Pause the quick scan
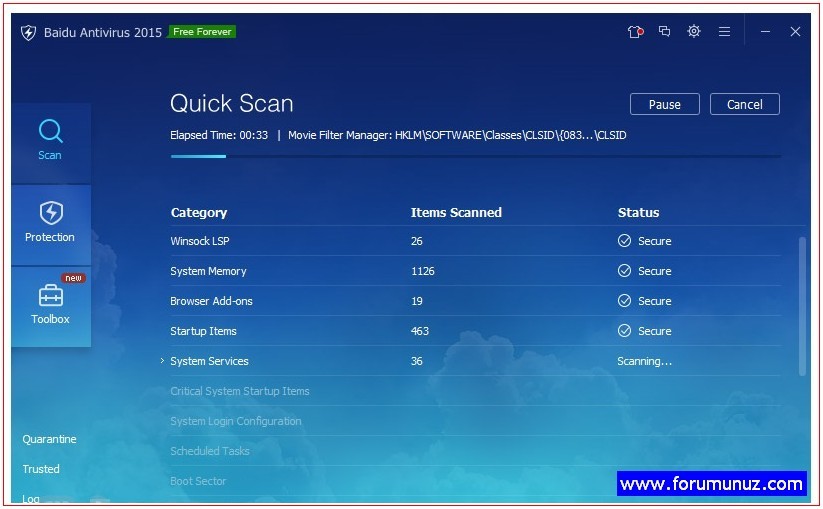 coord(664,104)
